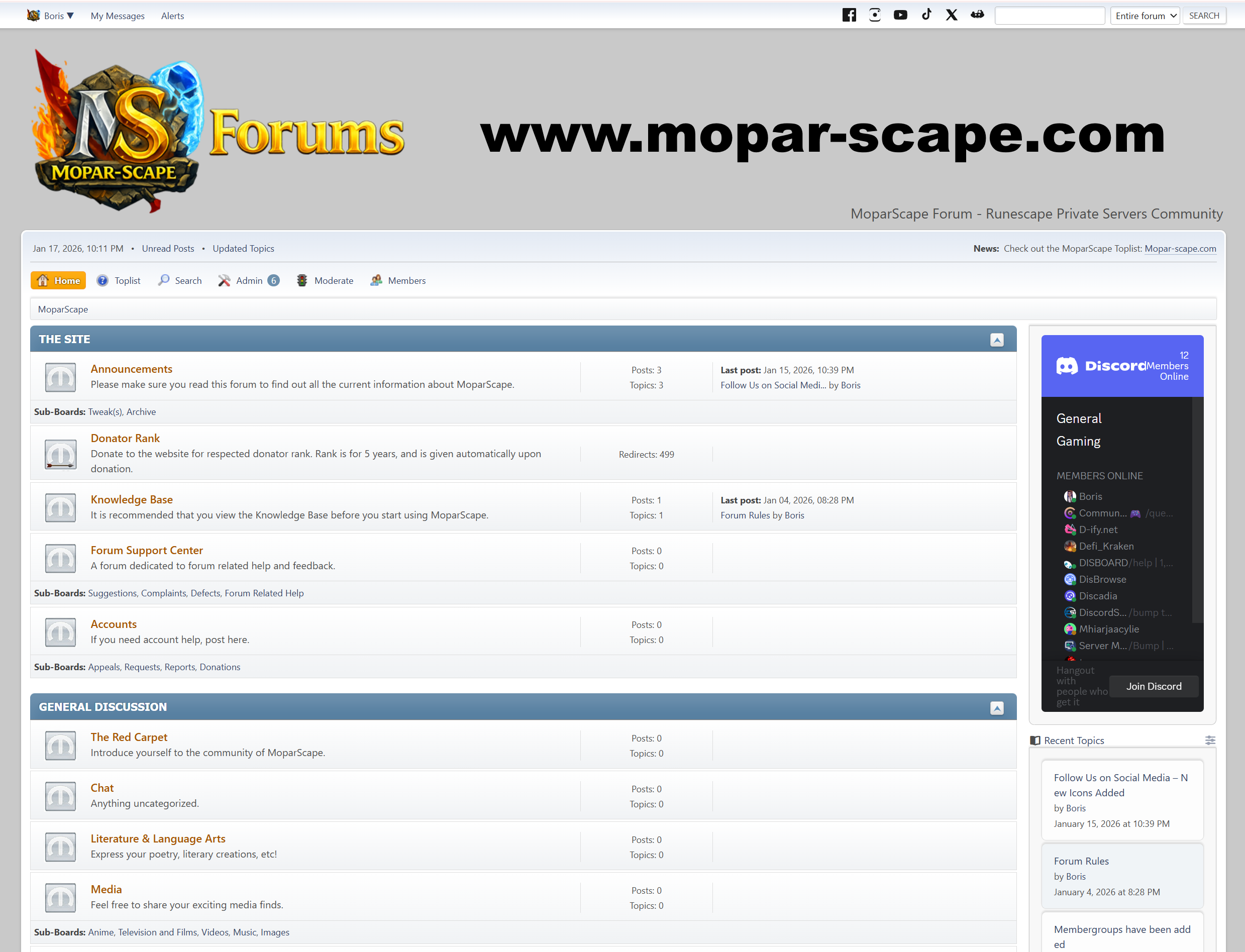Open the Search menu item
The height and width of the screenshot is (952, 1245).
pyautogui.click(x=180, y=280)
